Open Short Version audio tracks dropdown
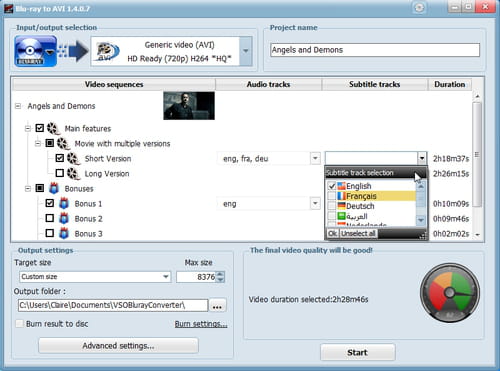 (x=315, y=158)
